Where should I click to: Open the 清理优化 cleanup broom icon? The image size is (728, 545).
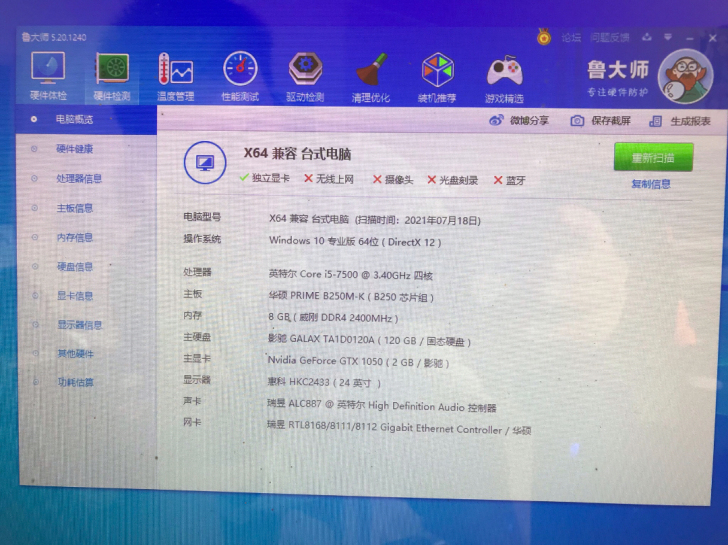tap(370, 78)
